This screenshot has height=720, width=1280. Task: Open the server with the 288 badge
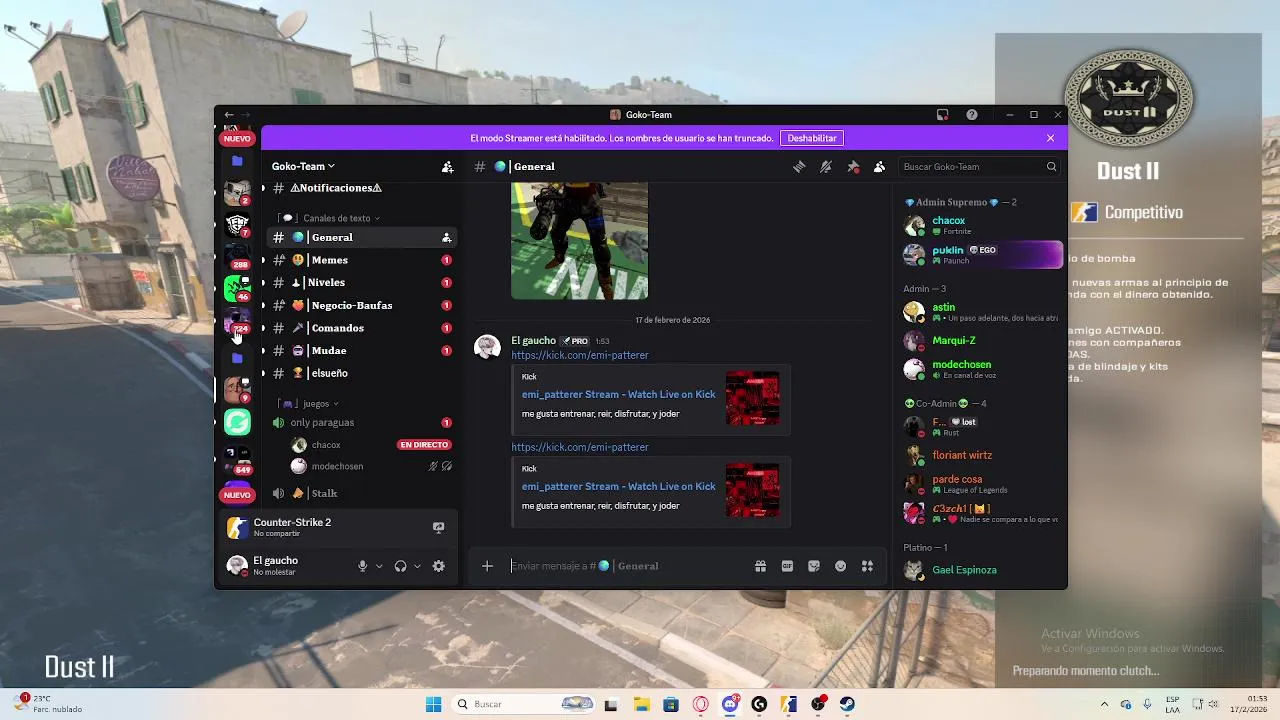(237, 256)
